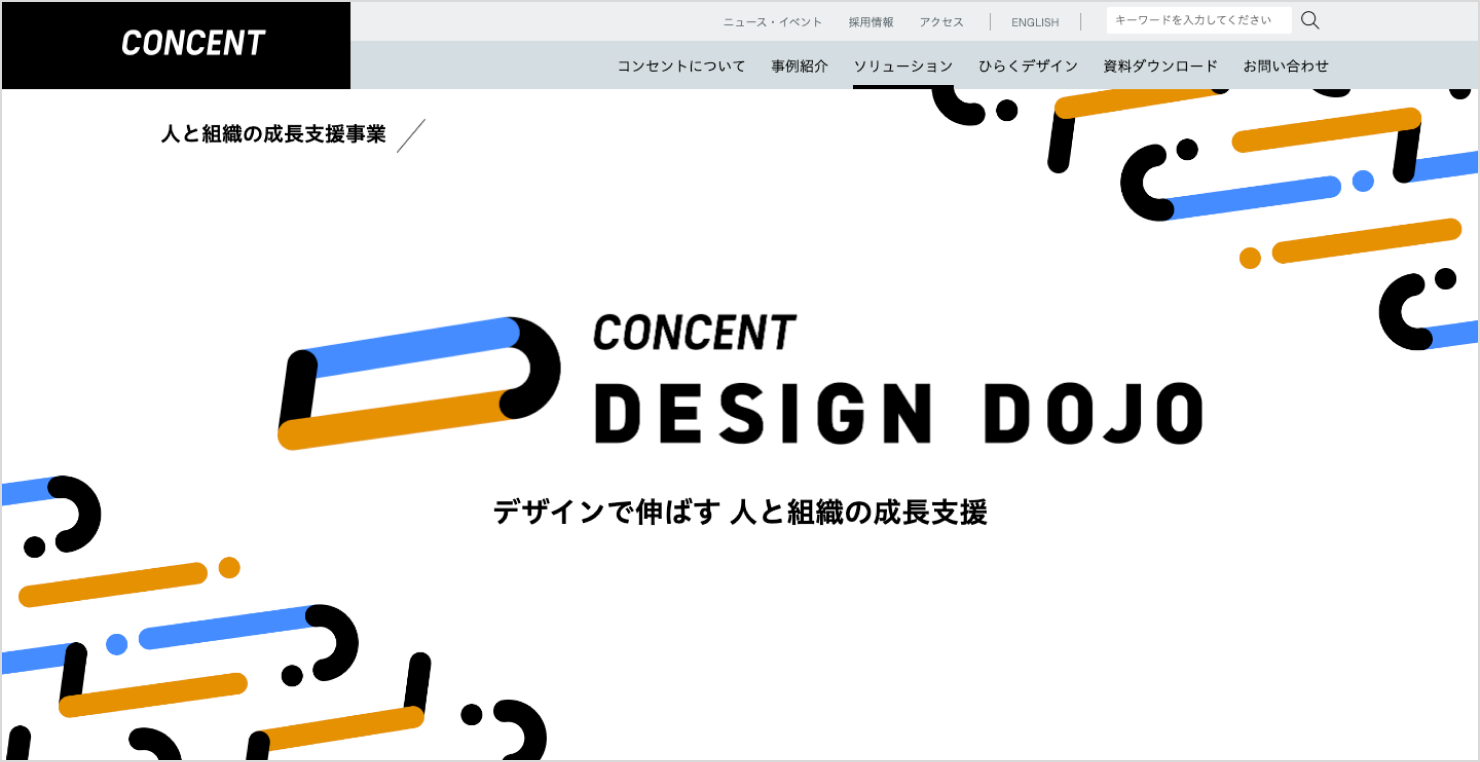This screenshot has height=762, width=1480.
Task: Open the ニュース・イベント link
Action: (773, 22)
